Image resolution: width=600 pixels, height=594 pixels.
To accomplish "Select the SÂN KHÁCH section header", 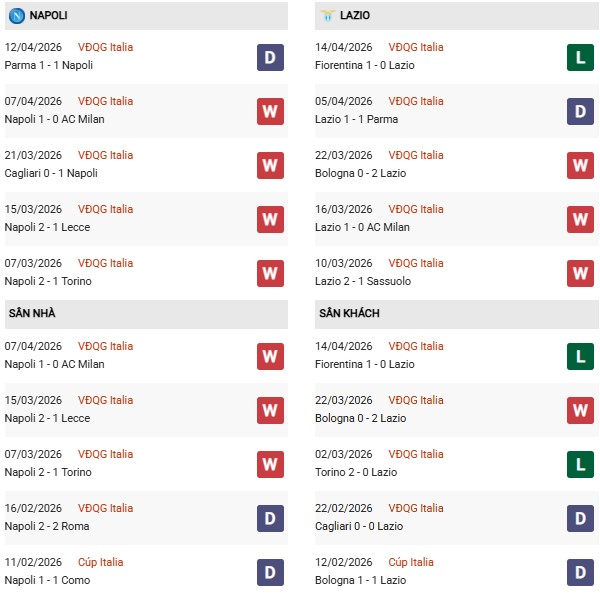I will coord(349,313).
